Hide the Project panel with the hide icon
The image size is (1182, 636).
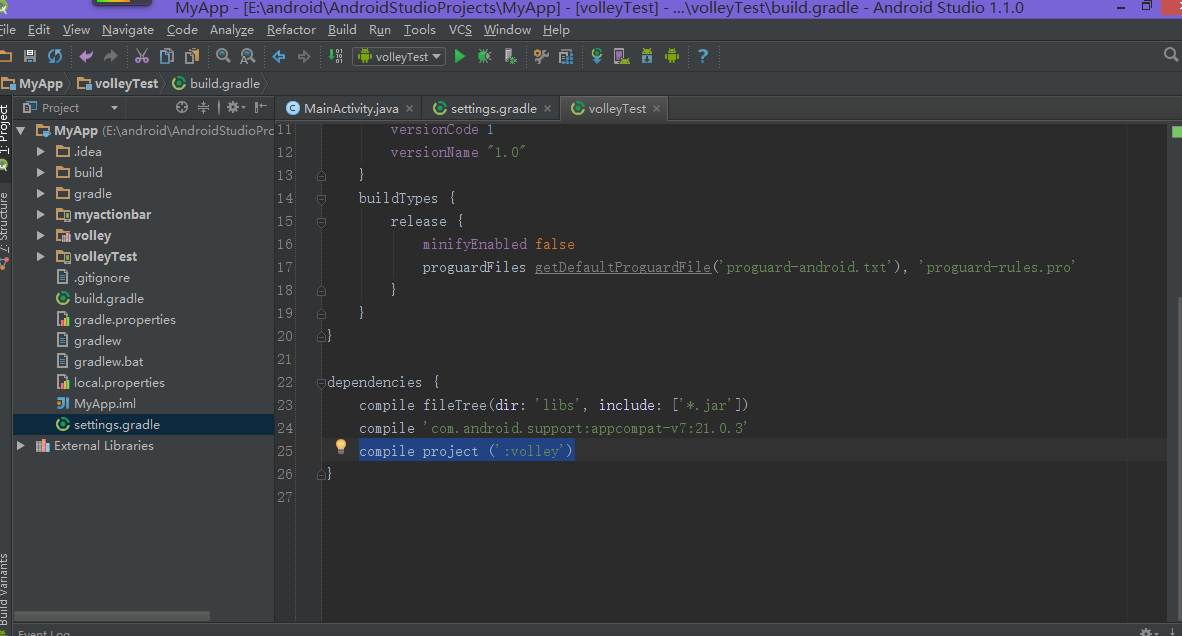coord(261,108)
